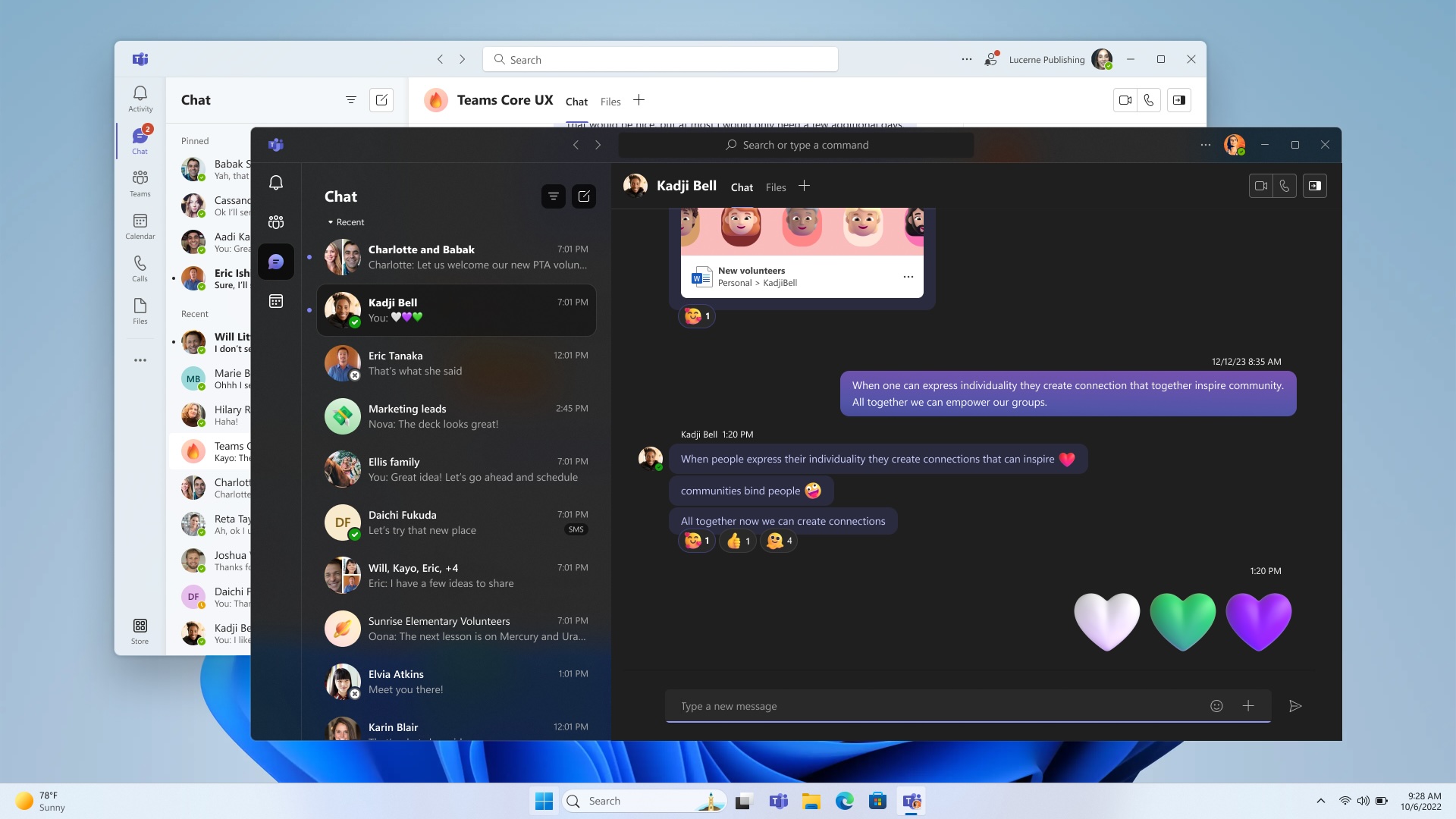Click the attach file plus icon in message bar
Screen dimensions: 1456x819
coord(1248,706)
